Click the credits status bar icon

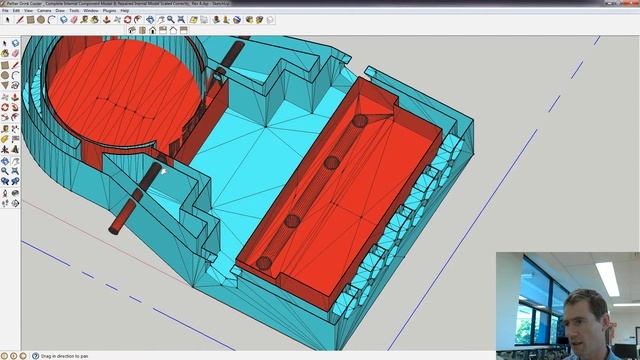(13, 356)
